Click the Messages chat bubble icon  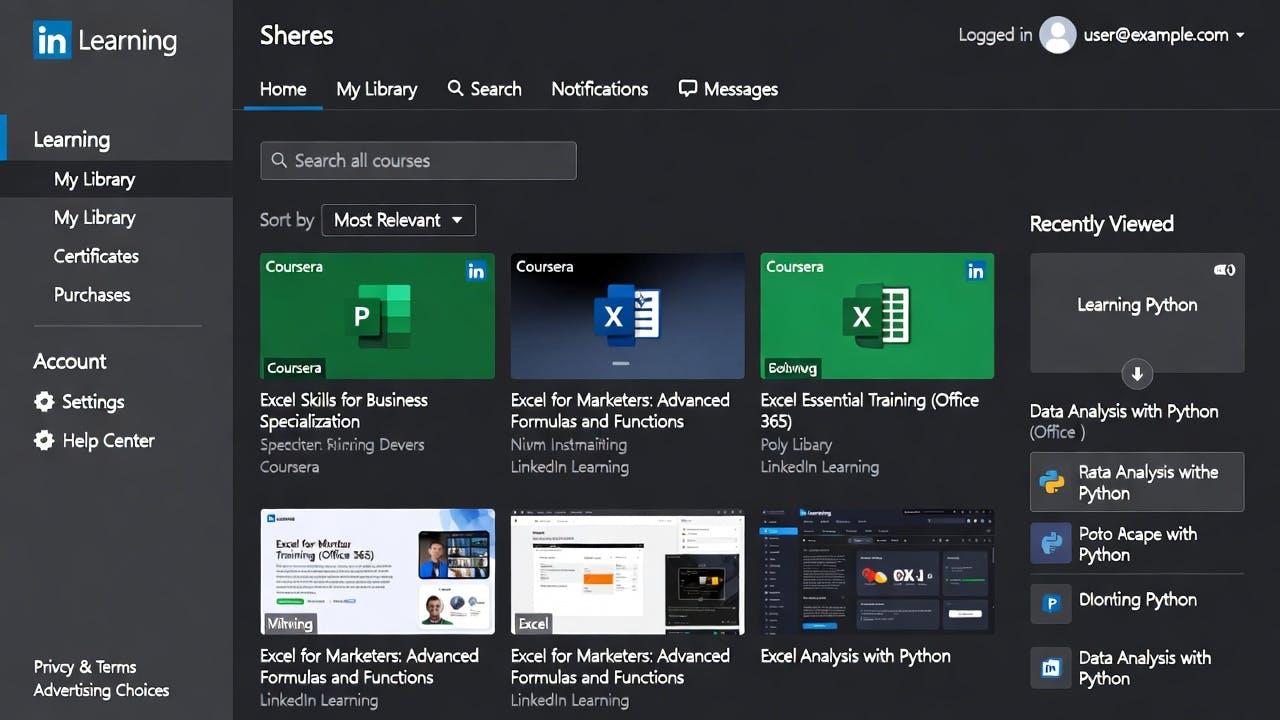[x=687, y=89]
